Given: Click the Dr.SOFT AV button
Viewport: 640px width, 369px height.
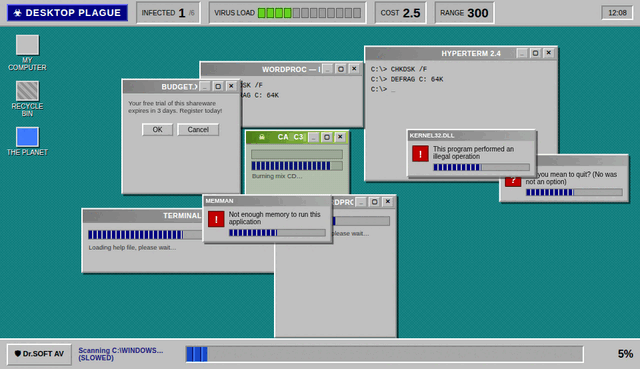Looking at the screenshot, I should [39, 354].
